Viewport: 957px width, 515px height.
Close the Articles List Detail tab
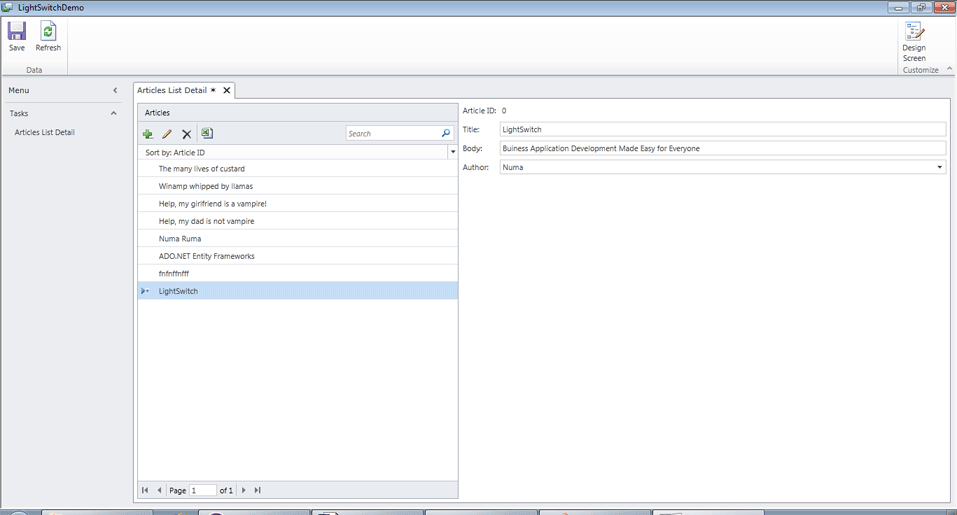(226, 90)
